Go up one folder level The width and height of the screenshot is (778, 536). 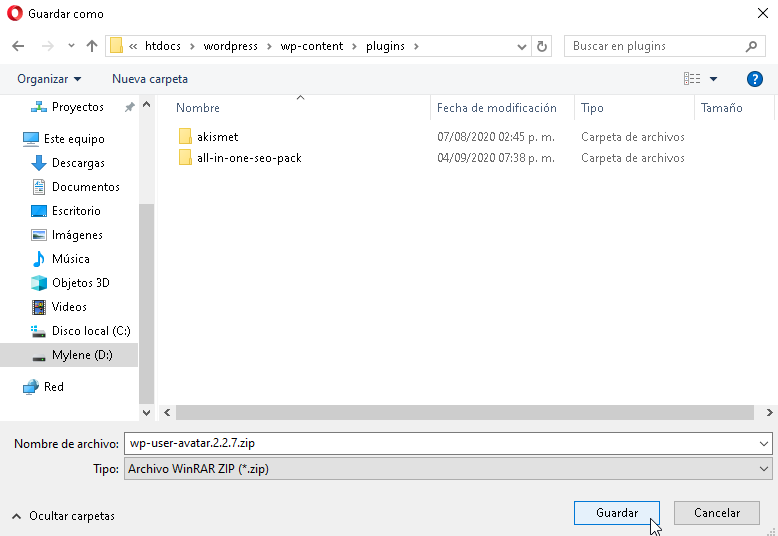click(92, 46)
